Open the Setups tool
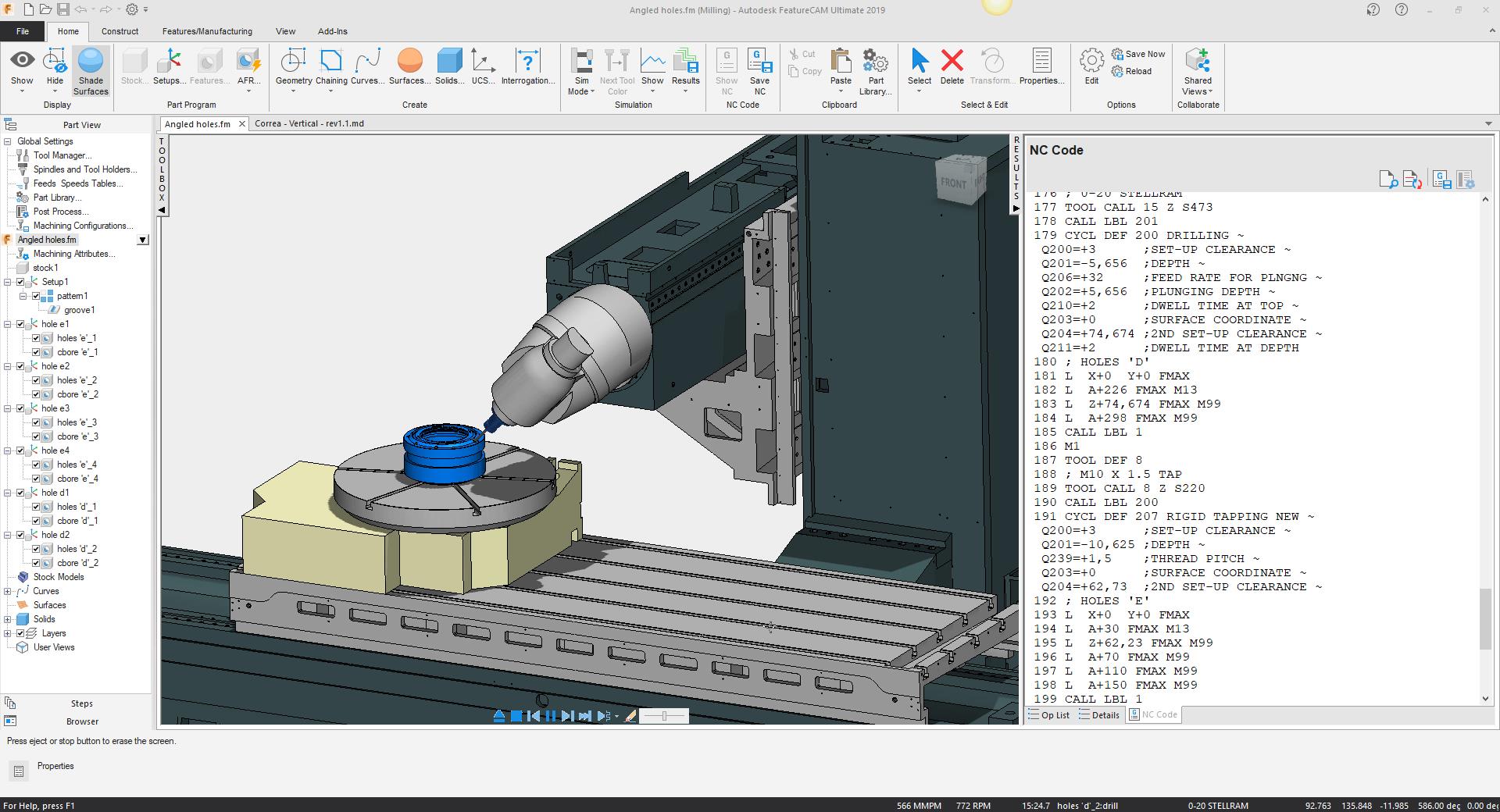The width and height of the screenshot is (1500, 812). click(169, 66)
